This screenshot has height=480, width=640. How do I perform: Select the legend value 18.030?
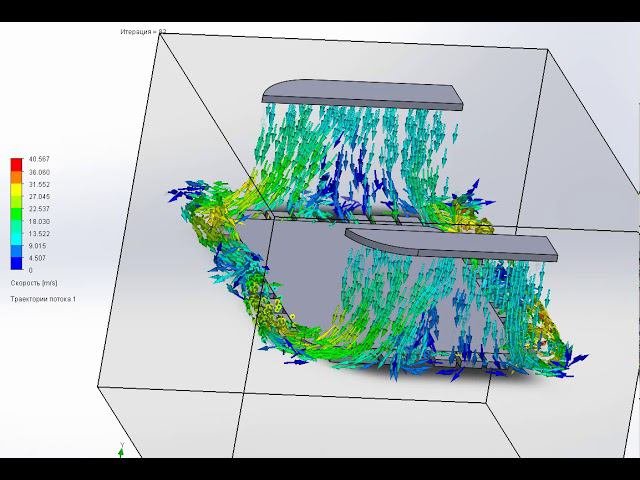click(39, 221)
